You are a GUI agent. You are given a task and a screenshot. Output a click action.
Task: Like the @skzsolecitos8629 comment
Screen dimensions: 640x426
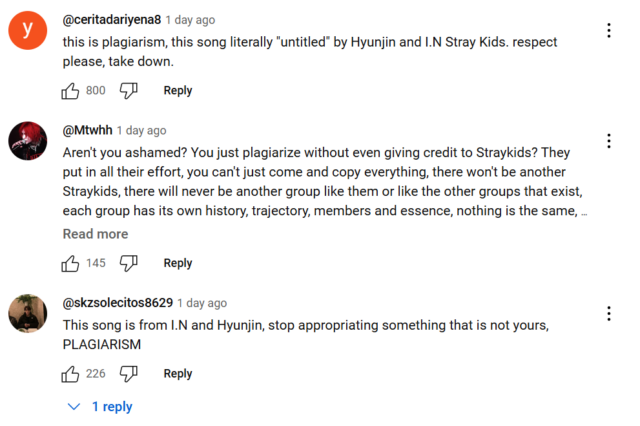coord(71,374)
